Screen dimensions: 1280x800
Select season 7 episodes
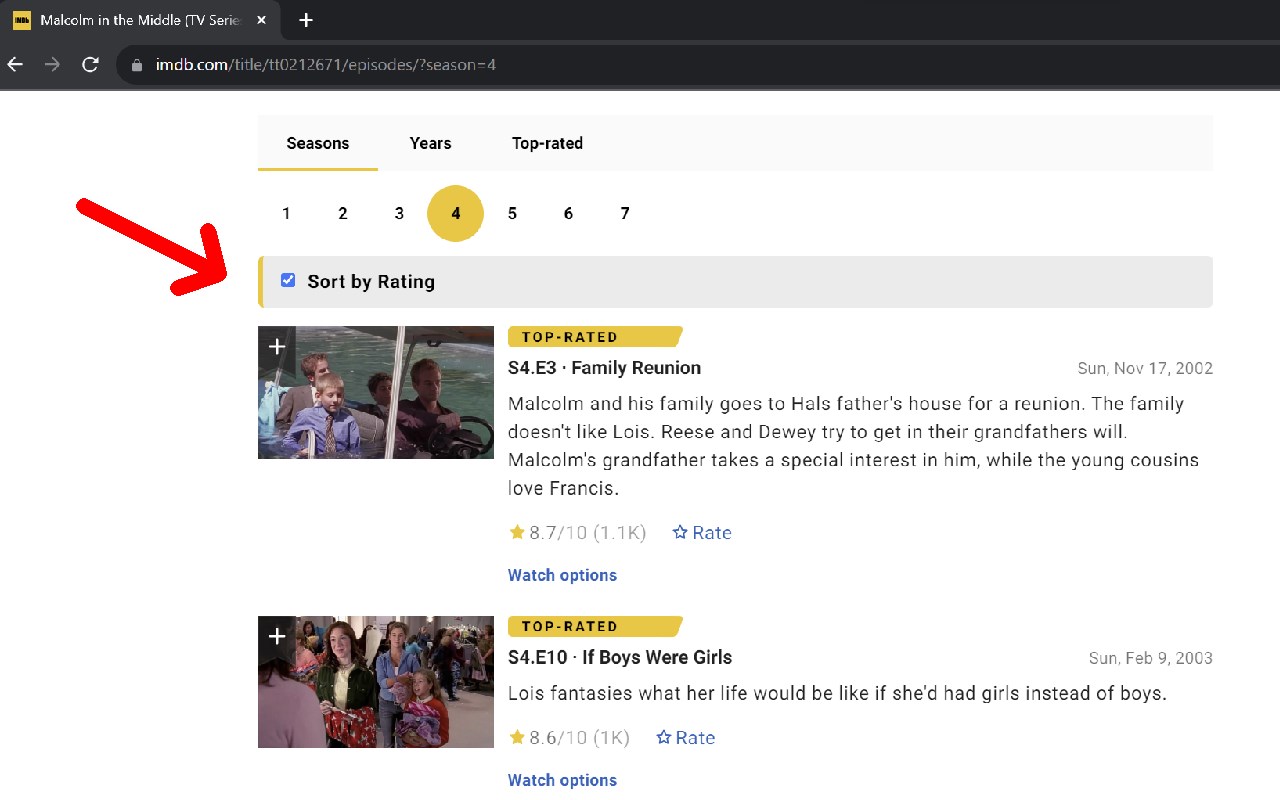tap(625, 213)
